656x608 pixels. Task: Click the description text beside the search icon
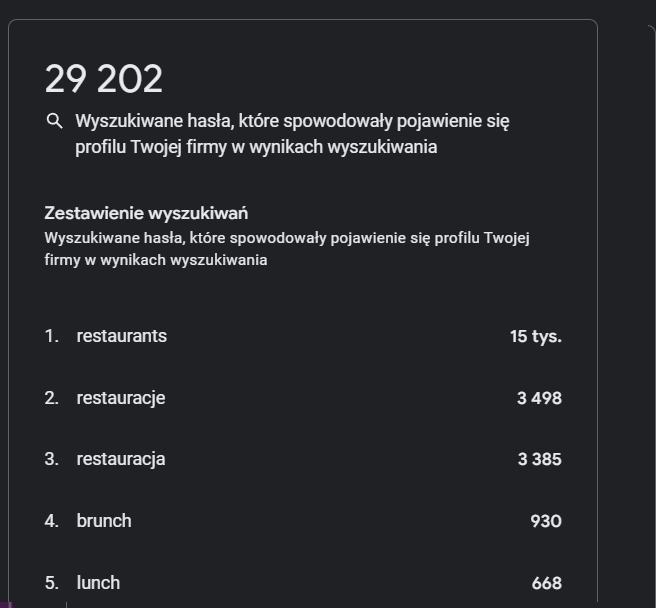tap(292, 134)
